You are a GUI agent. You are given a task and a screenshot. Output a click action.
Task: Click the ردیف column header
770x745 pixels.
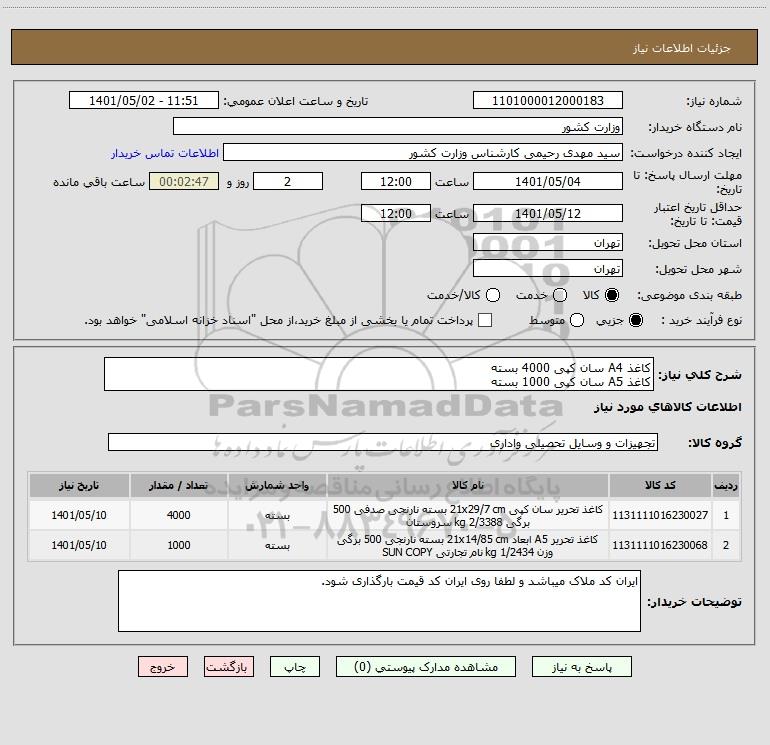726,485
